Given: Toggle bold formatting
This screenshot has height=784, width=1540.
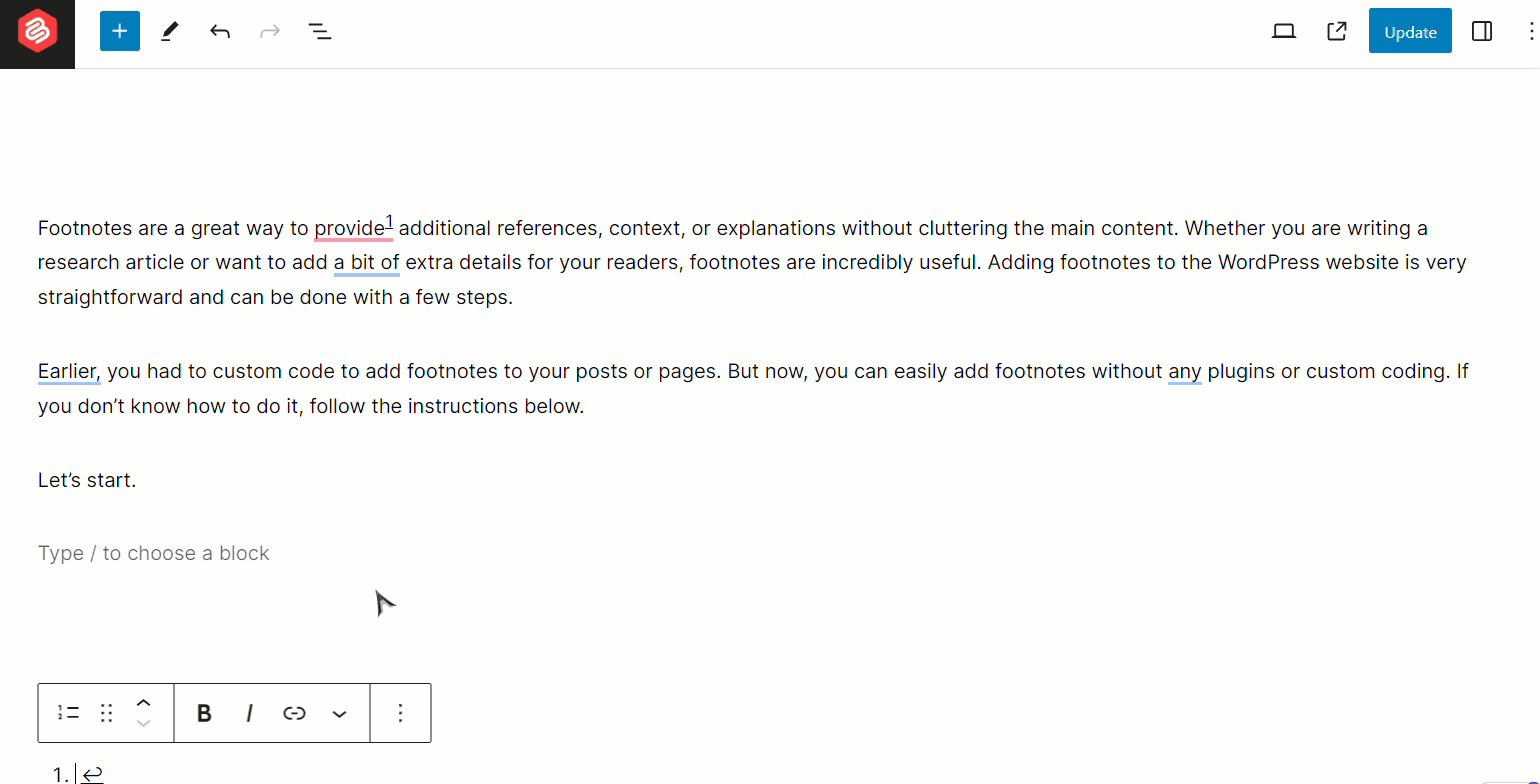Looking at the screenshot, I should point(204,713).
